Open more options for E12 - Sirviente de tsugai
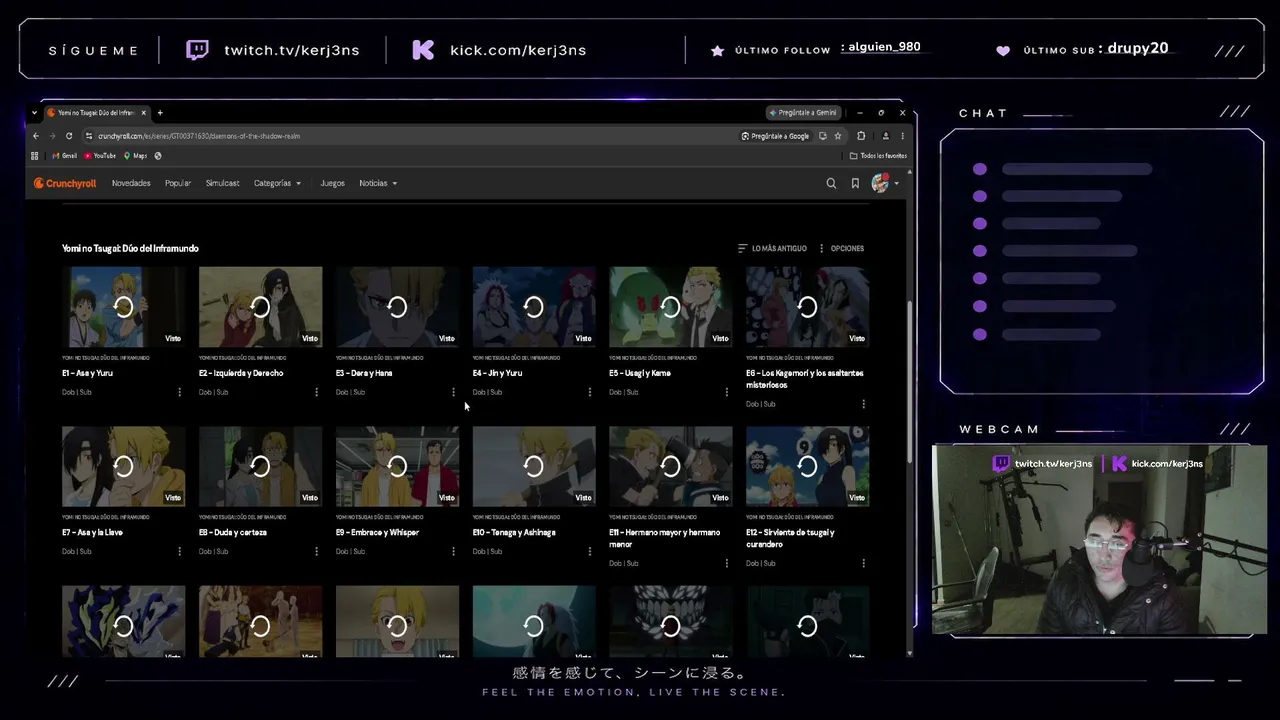 864,563
